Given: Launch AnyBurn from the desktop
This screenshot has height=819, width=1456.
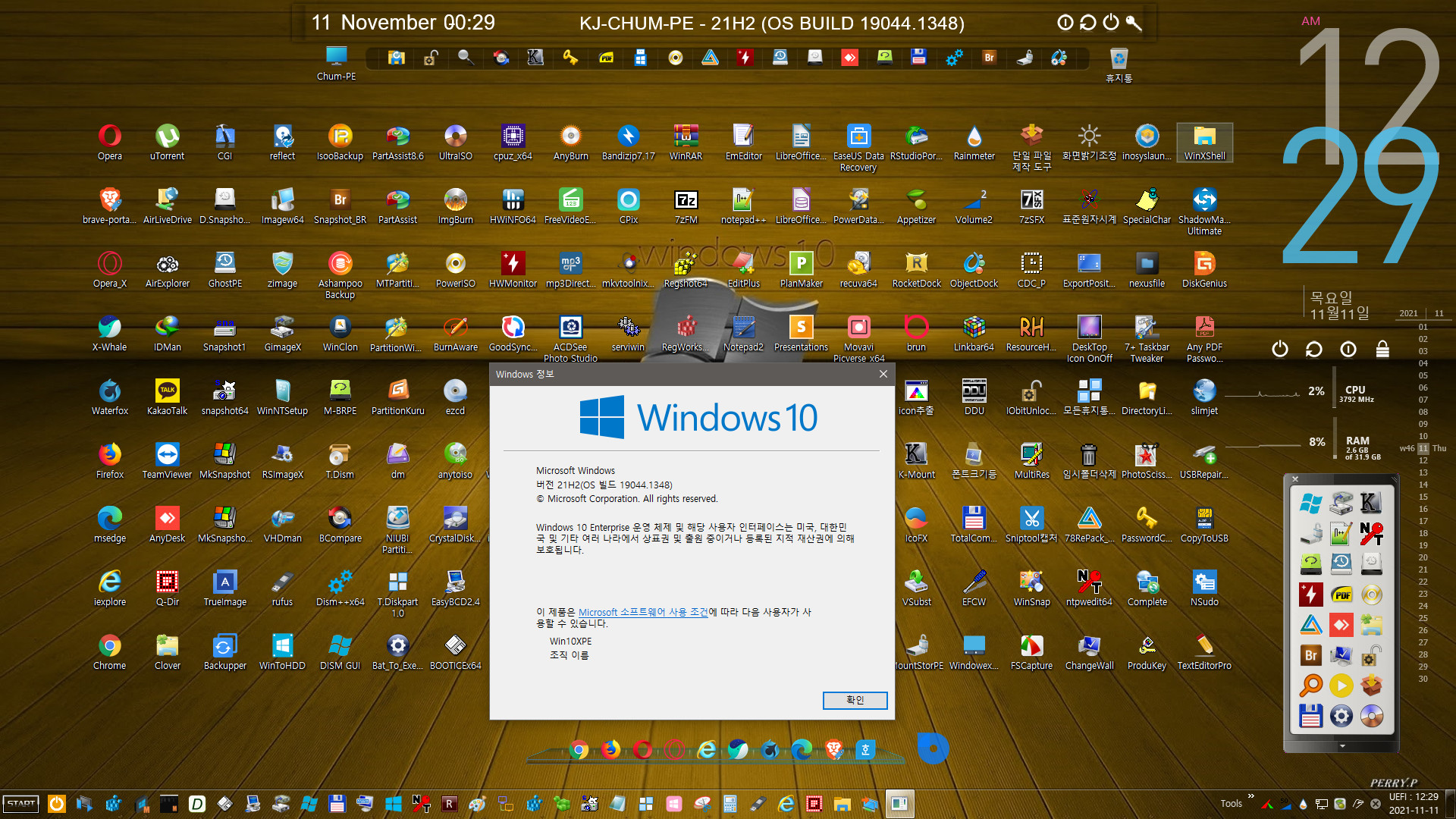Looking at the screenshot, I should click(571, 142).
